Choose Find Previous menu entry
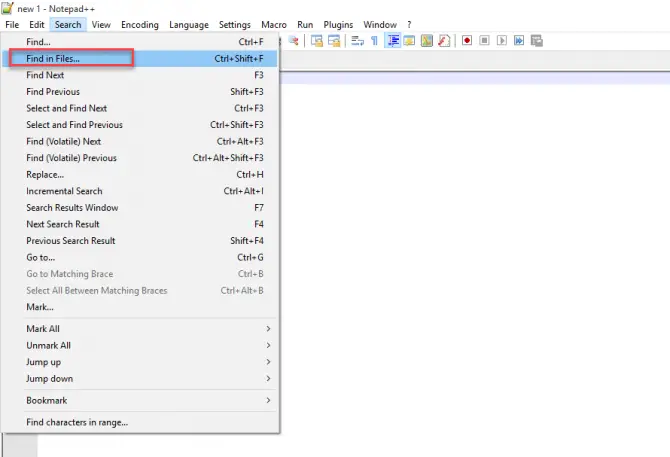This screenshot has height=457, width=670. pyautogui.click(x=140, y=92)
